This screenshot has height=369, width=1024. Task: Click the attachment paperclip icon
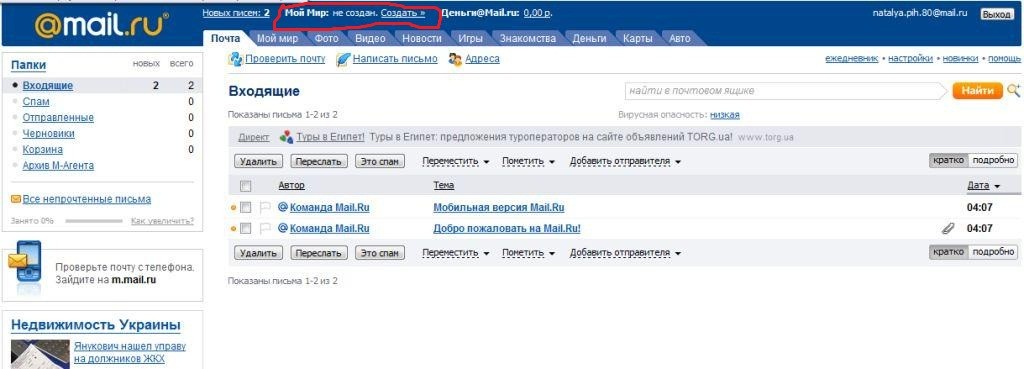(x=947, y=229)
